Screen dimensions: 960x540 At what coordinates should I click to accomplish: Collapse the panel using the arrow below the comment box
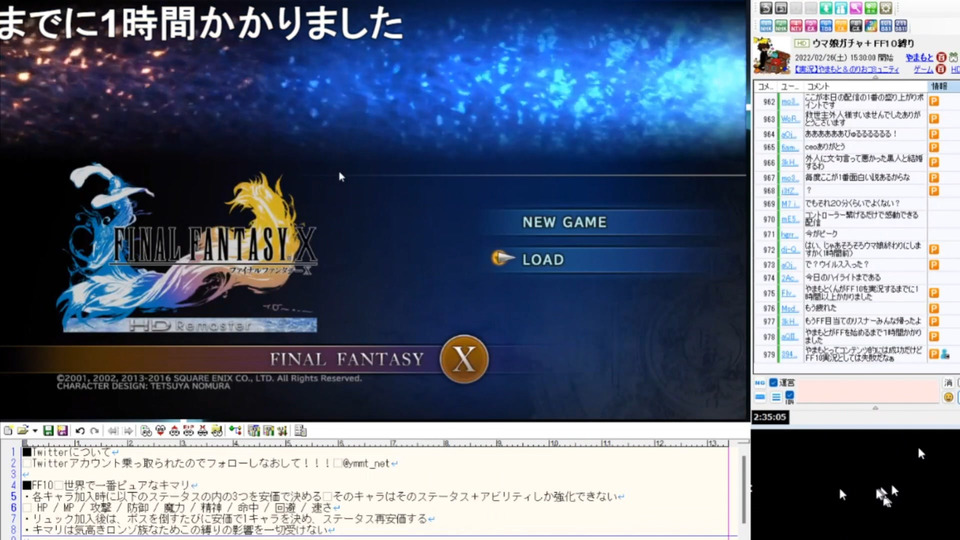point(876,408)
